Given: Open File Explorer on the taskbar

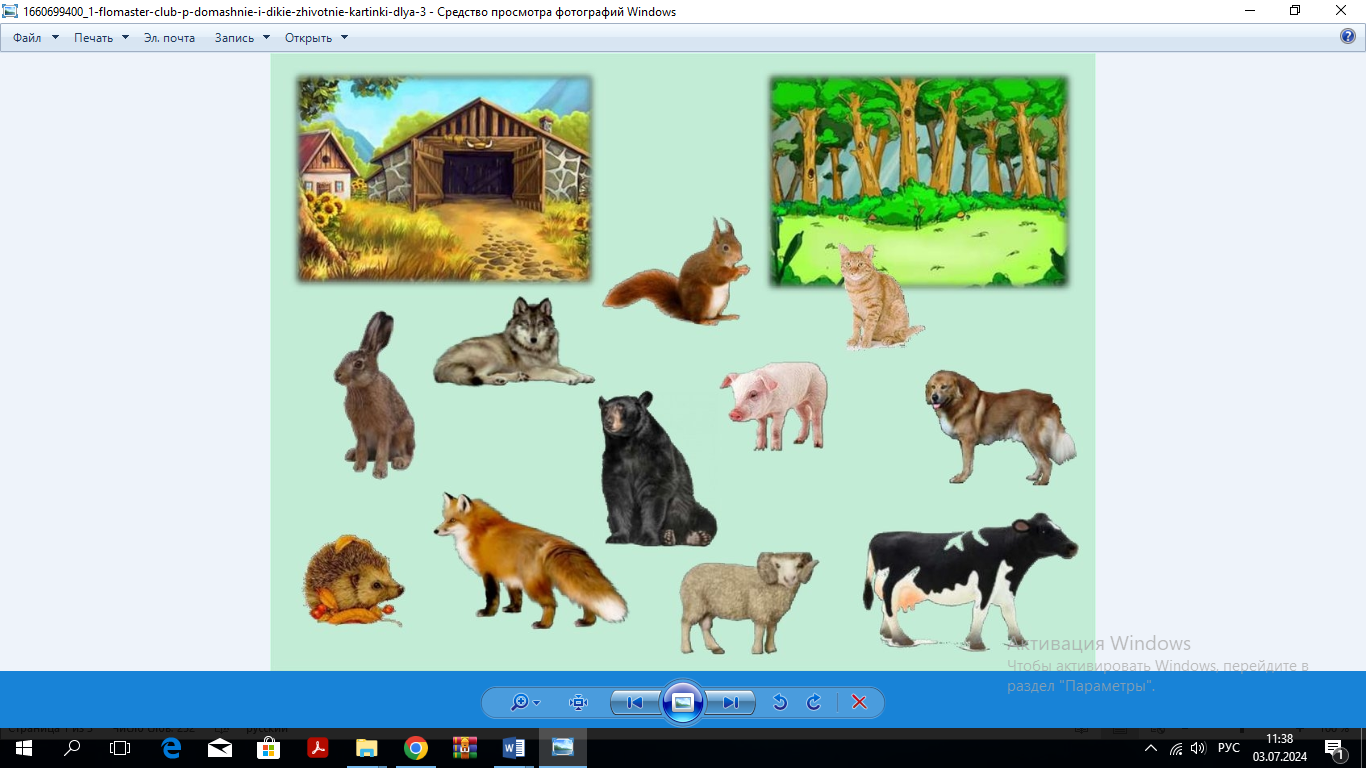Looking at the screenshot, I should pos(367,748).
